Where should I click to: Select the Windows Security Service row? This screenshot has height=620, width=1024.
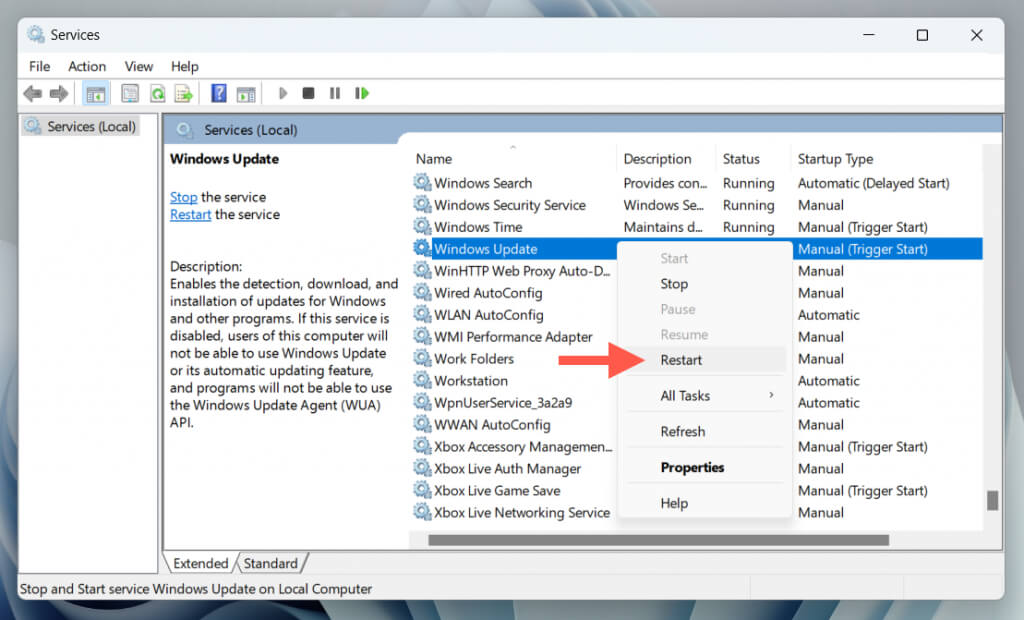(696, 205)
